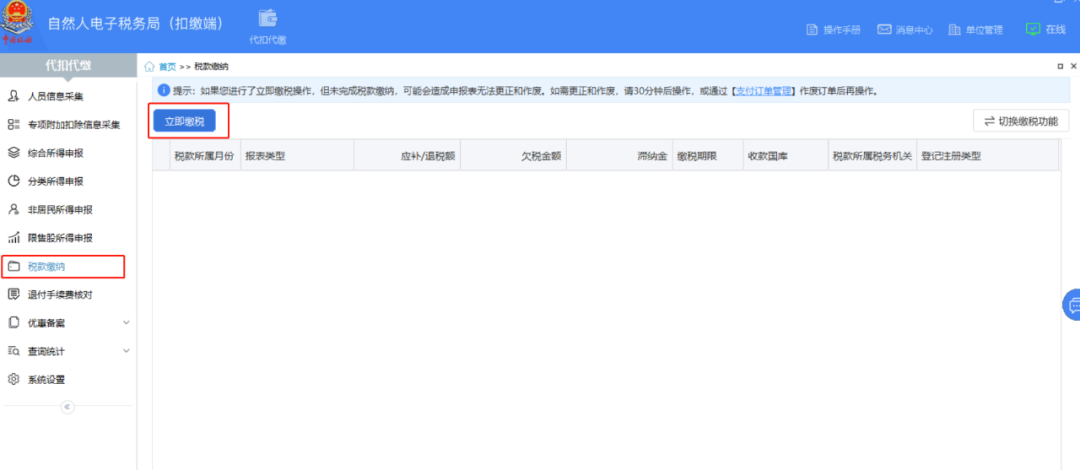Image resolution: width=1080 pixels, height=470 pixels.
Task: Open 消息中心 message center
Action: pyautogui.click(x=905, y=30)
